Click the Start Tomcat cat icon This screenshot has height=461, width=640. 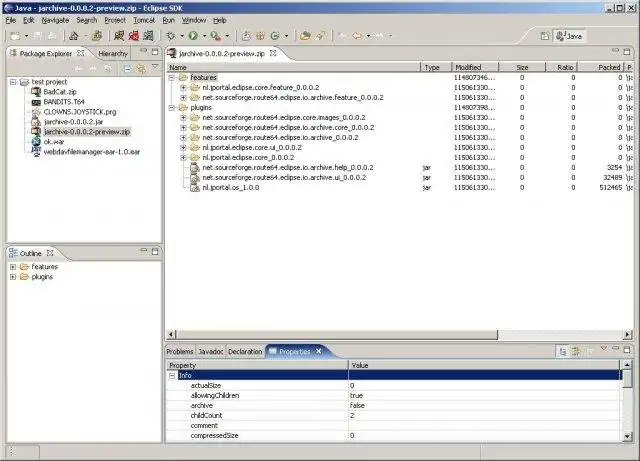[x=119, y=36]
